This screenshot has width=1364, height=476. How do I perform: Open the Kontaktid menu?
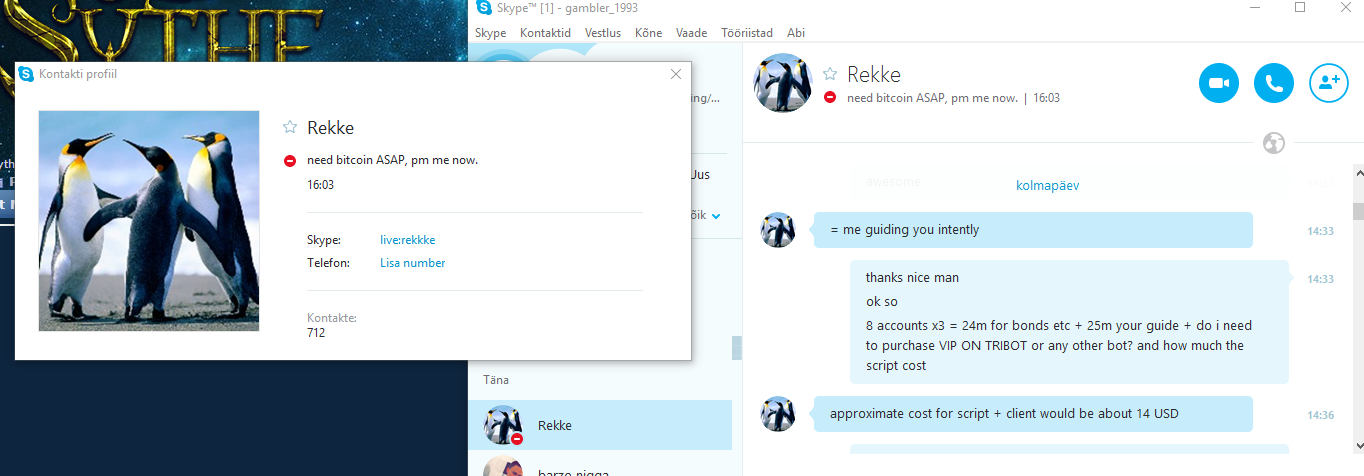coord(545,33)
